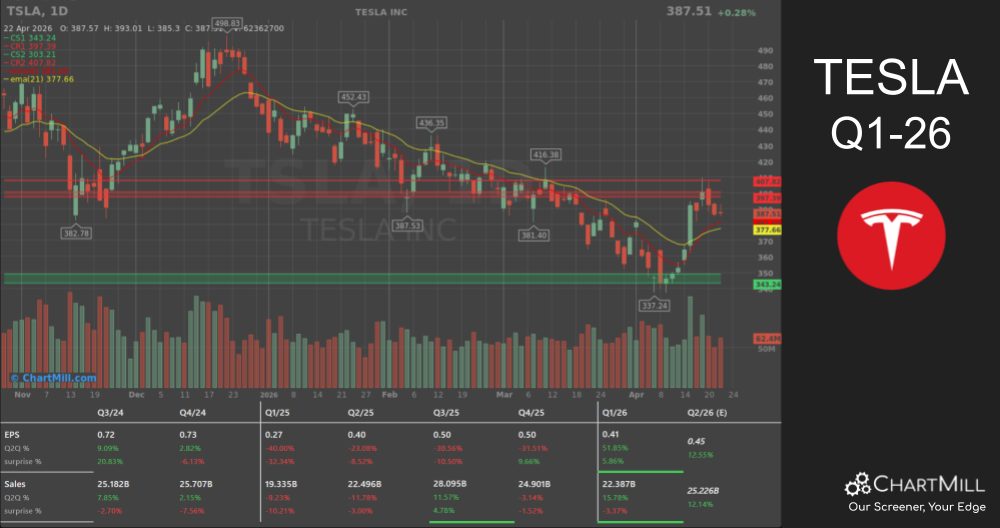Viewport: 1000px width, 528px height.
Task: Click the 452.43 price callout
Action: (x=355, y=97)
